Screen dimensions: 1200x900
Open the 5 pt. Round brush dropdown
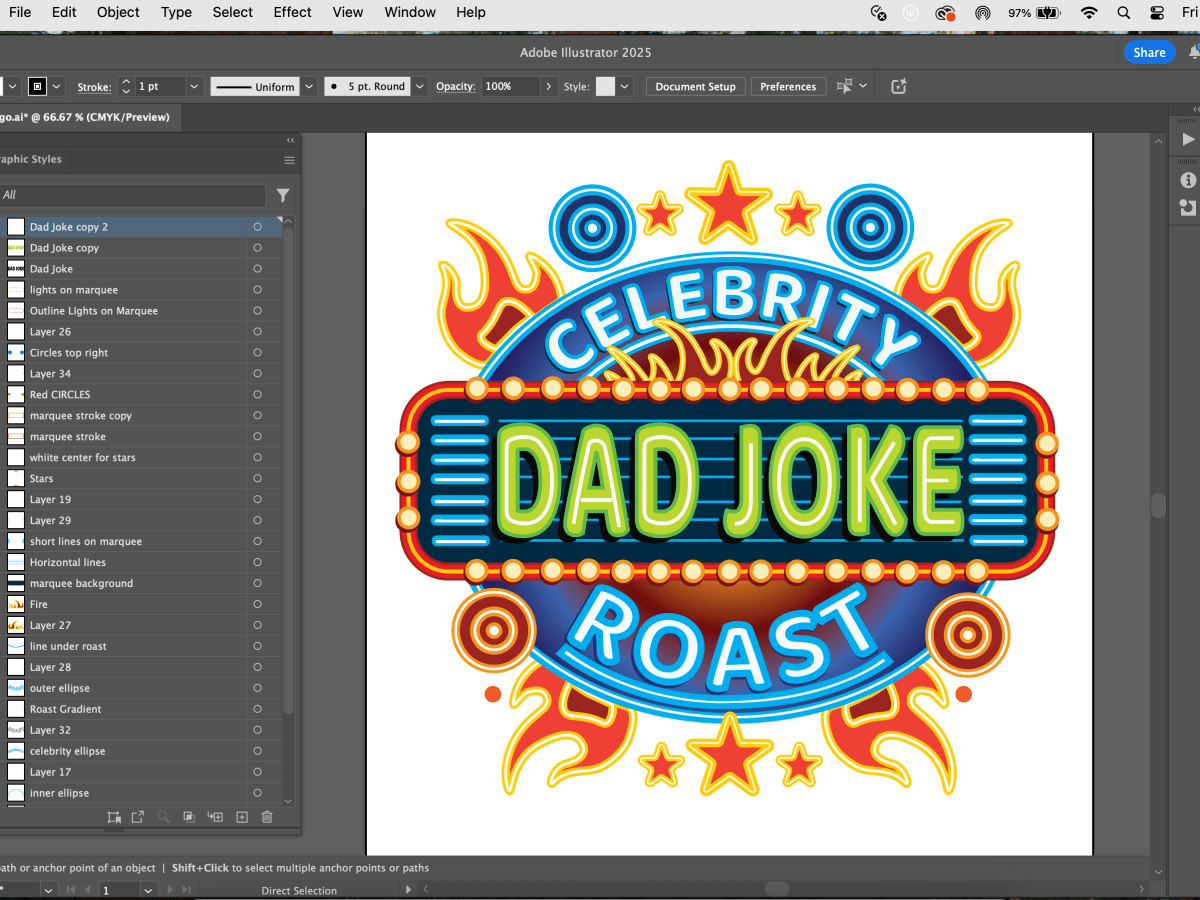[x=420, y=87]
